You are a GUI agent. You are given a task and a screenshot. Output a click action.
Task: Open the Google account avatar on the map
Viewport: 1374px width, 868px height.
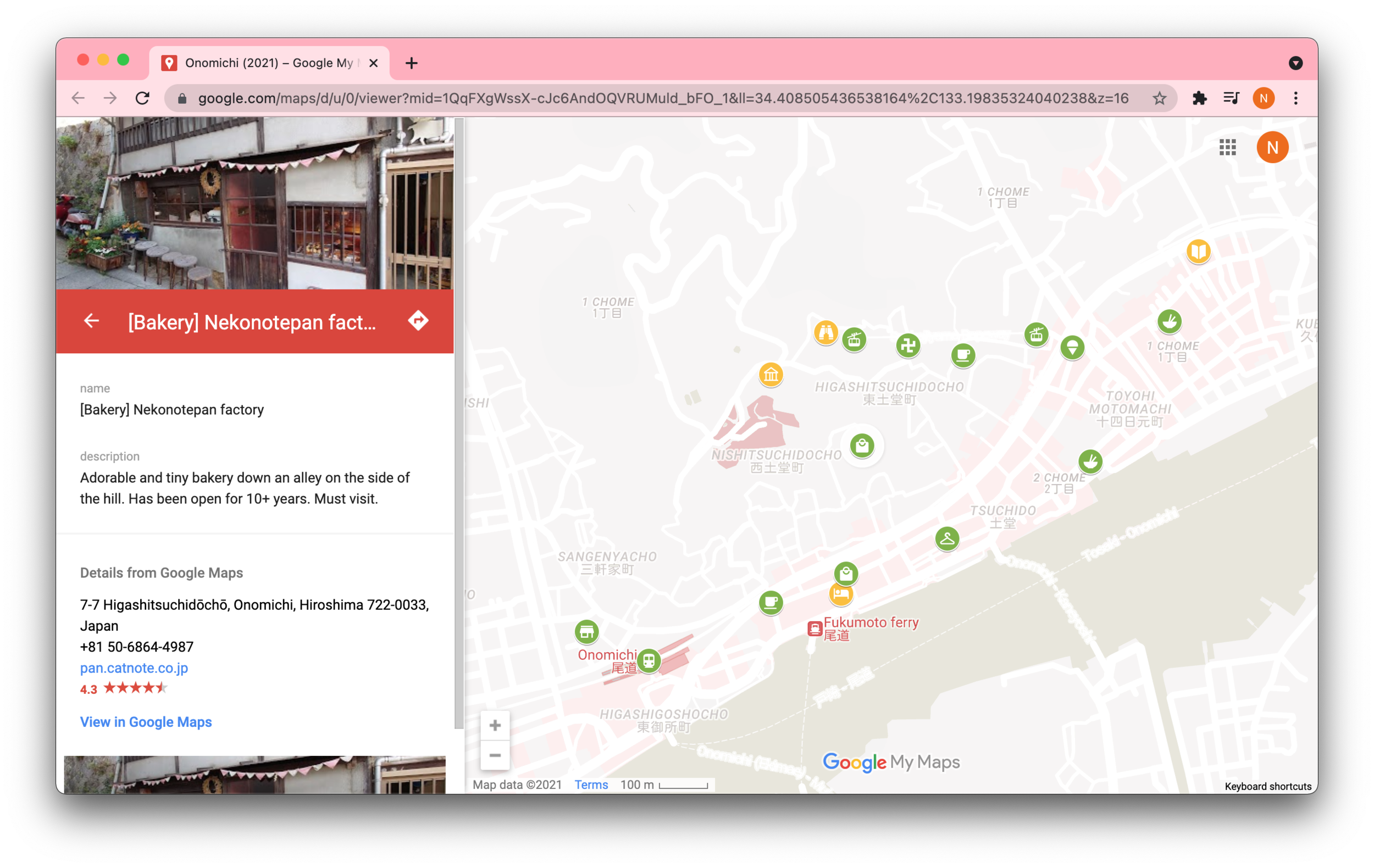[1272, 147]
